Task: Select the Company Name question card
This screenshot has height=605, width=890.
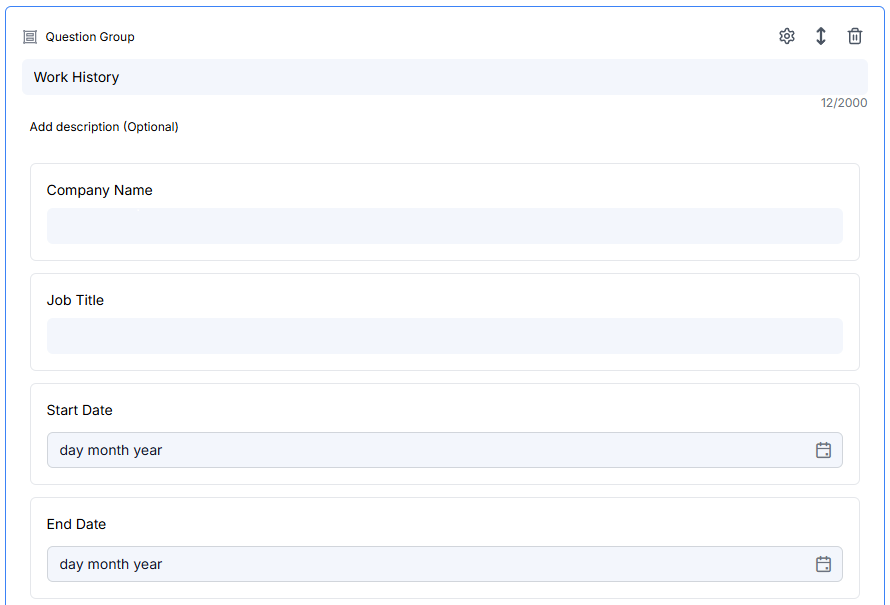Action: coord(445,211)
